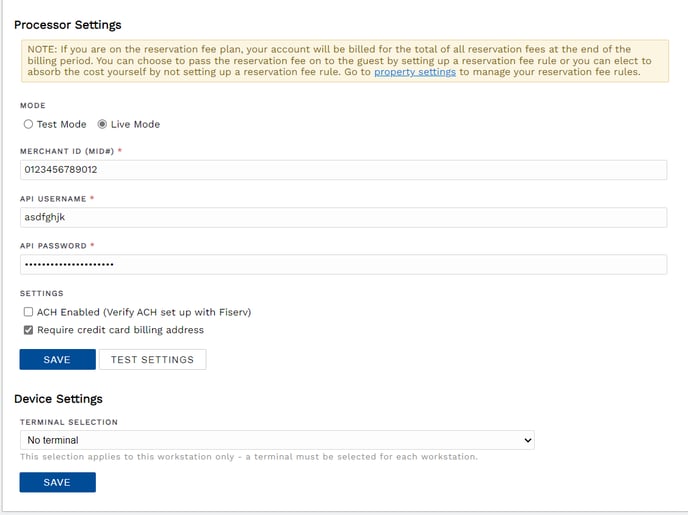Click 'Require credit card billing address' label text
The width and height of the screenshot is (688, 515).
pos(120,330)
